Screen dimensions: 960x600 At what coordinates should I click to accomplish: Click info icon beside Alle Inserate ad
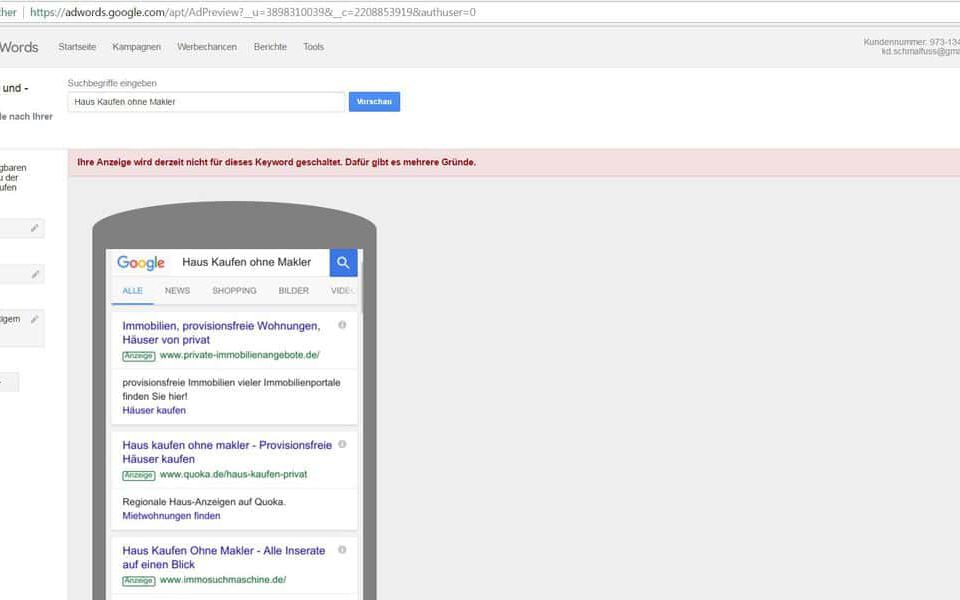(x=342, y=550)
